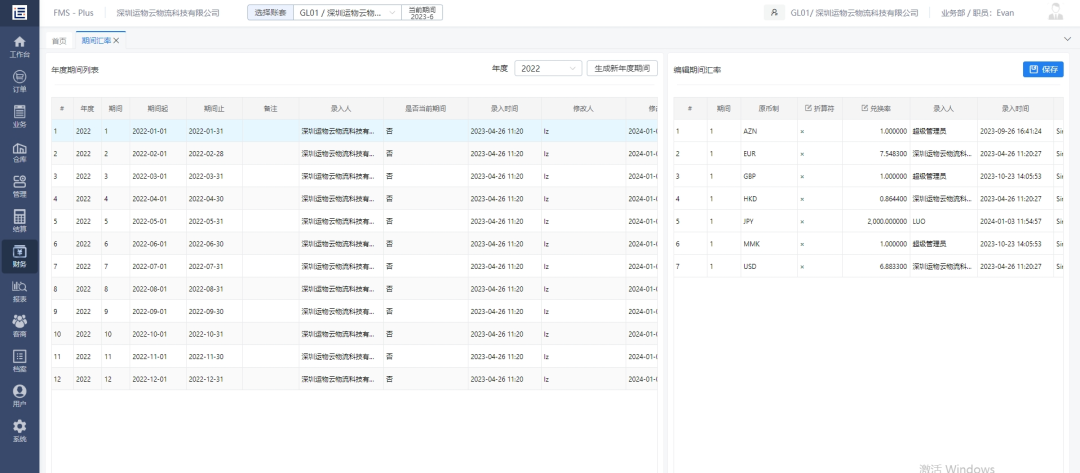This screenshot has width=1080, height=473.
Task: Click the MMK currency cell
Action: click(x=767, y=244)
